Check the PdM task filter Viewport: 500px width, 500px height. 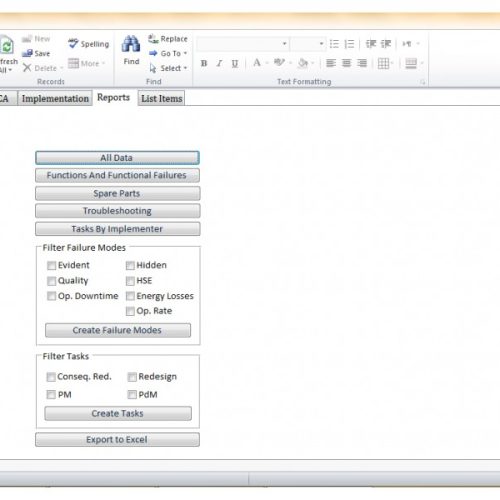[x=132, y=395]
